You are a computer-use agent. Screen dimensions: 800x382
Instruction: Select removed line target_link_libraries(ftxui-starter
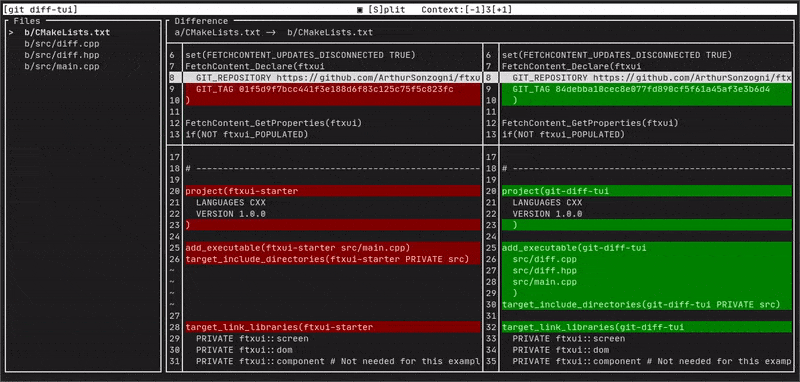(x=333, y=327)
